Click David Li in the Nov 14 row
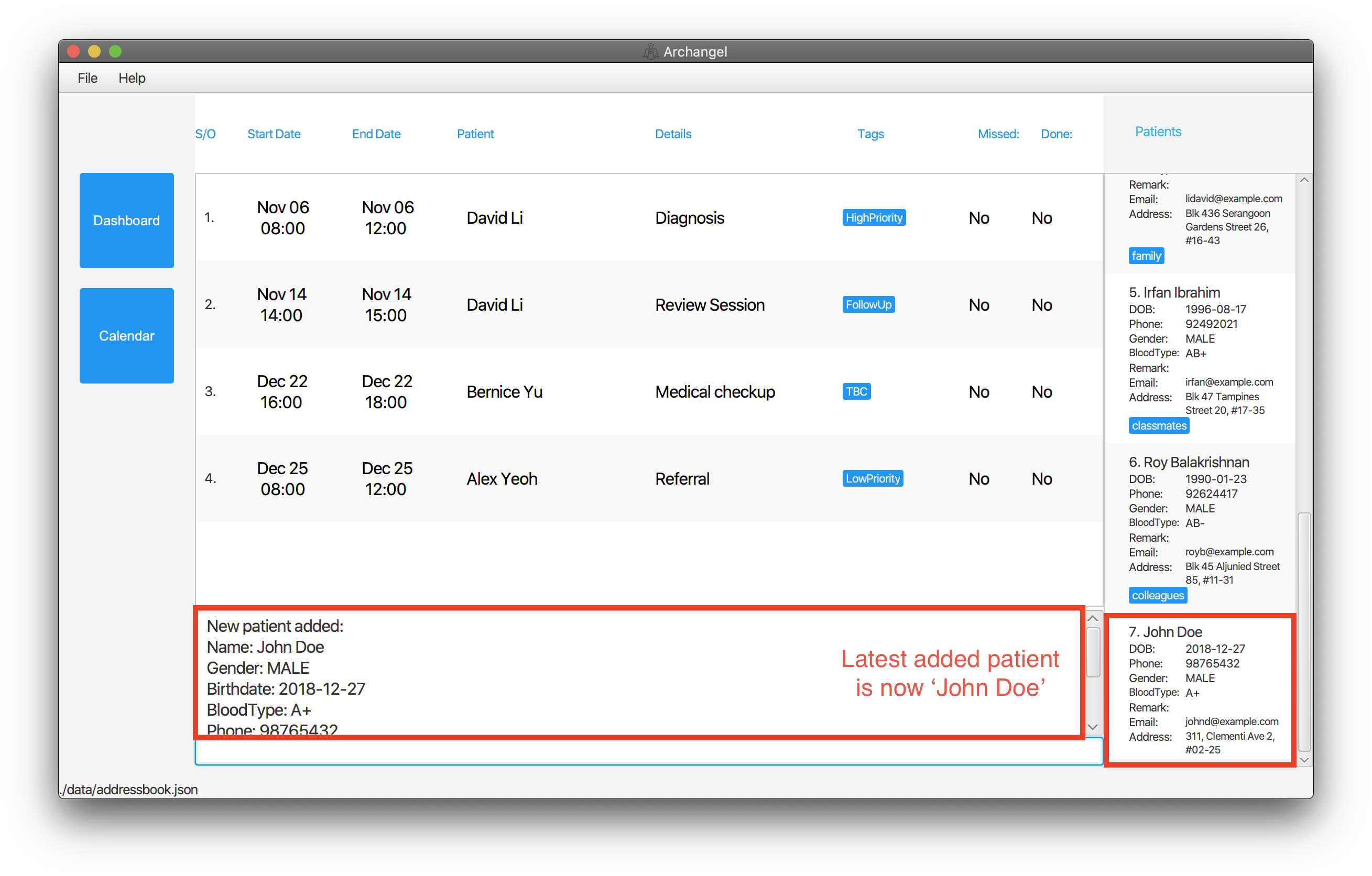 point(495,305)
